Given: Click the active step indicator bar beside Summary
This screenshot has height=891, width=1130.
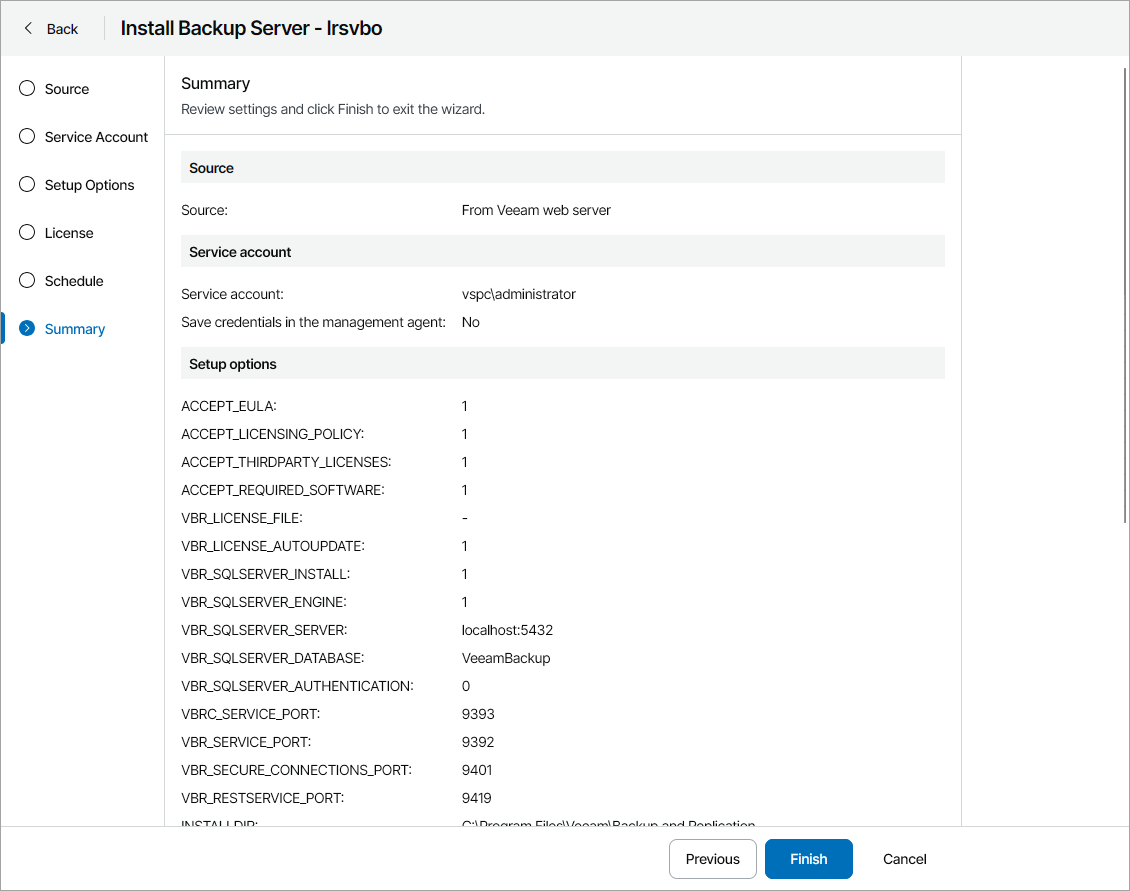Looking at the screenshot, I should click(x=3, y=328).
